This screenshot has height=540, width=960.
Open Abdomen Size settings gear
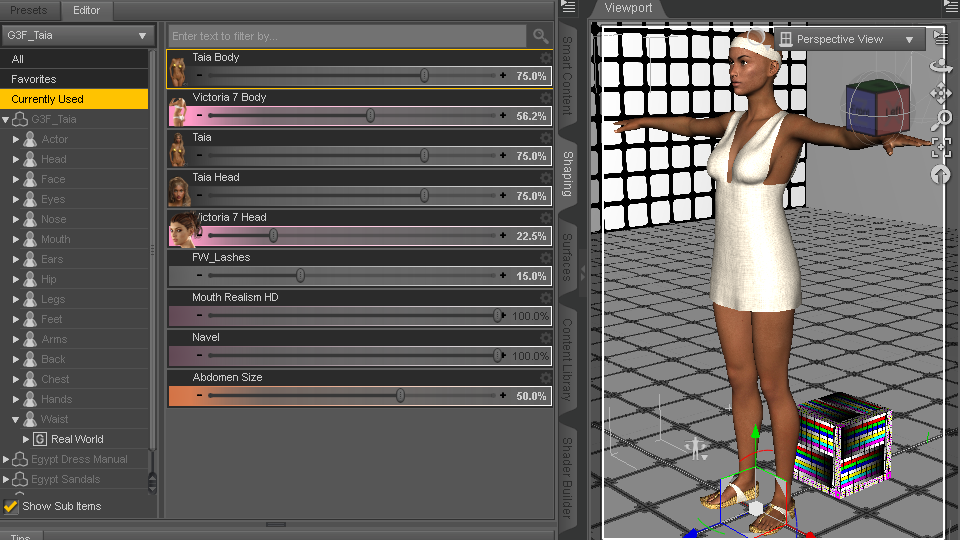(545, 378)
